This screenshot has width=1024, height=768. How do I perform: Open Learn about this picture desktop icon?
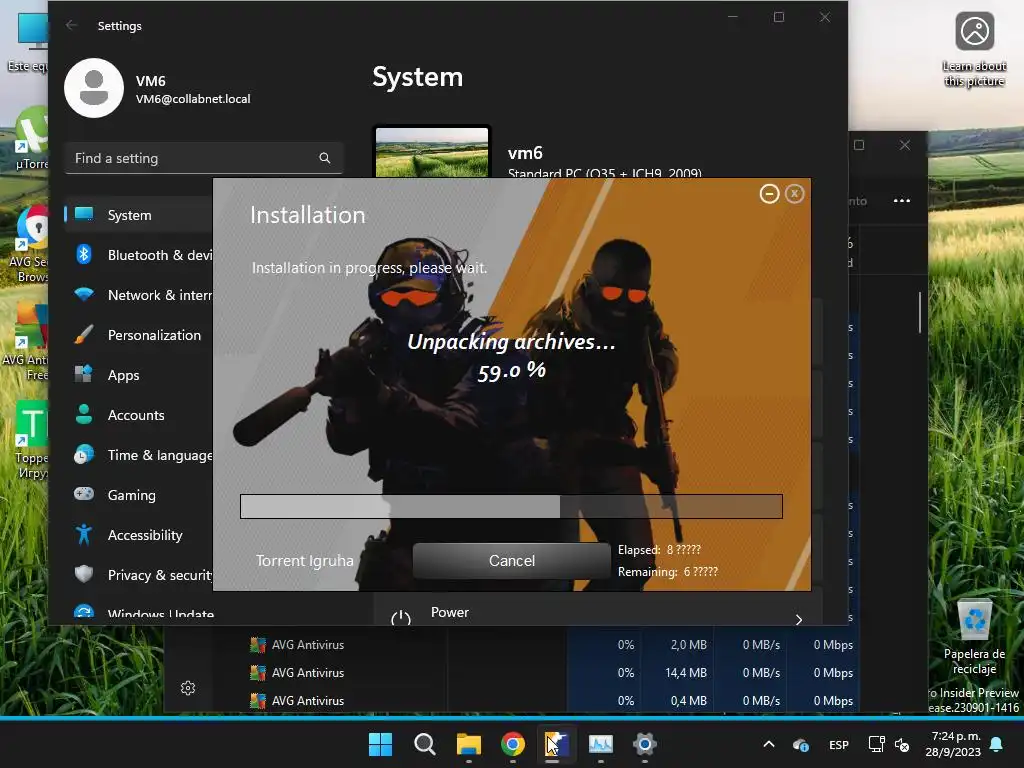click(974, 50)
